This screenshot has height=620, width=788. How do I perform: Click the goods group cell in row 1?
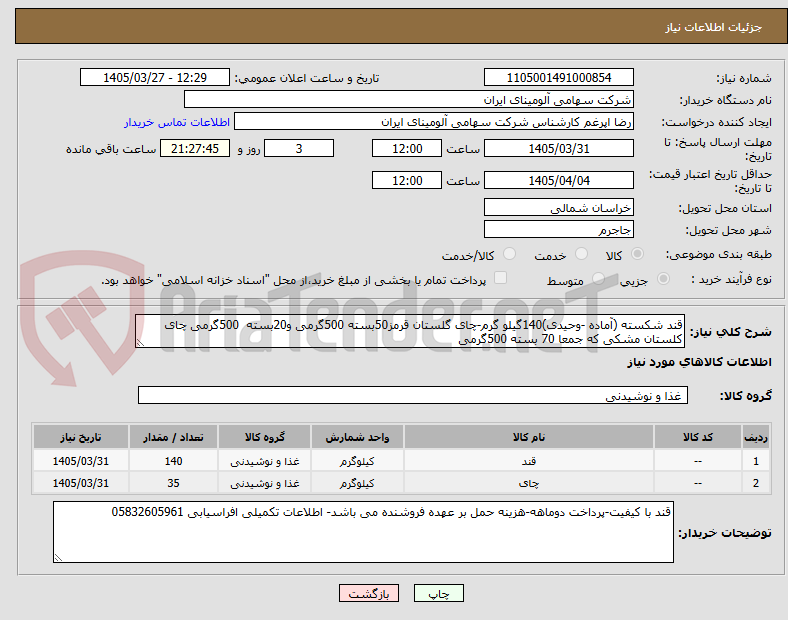[x=264, y=461]
